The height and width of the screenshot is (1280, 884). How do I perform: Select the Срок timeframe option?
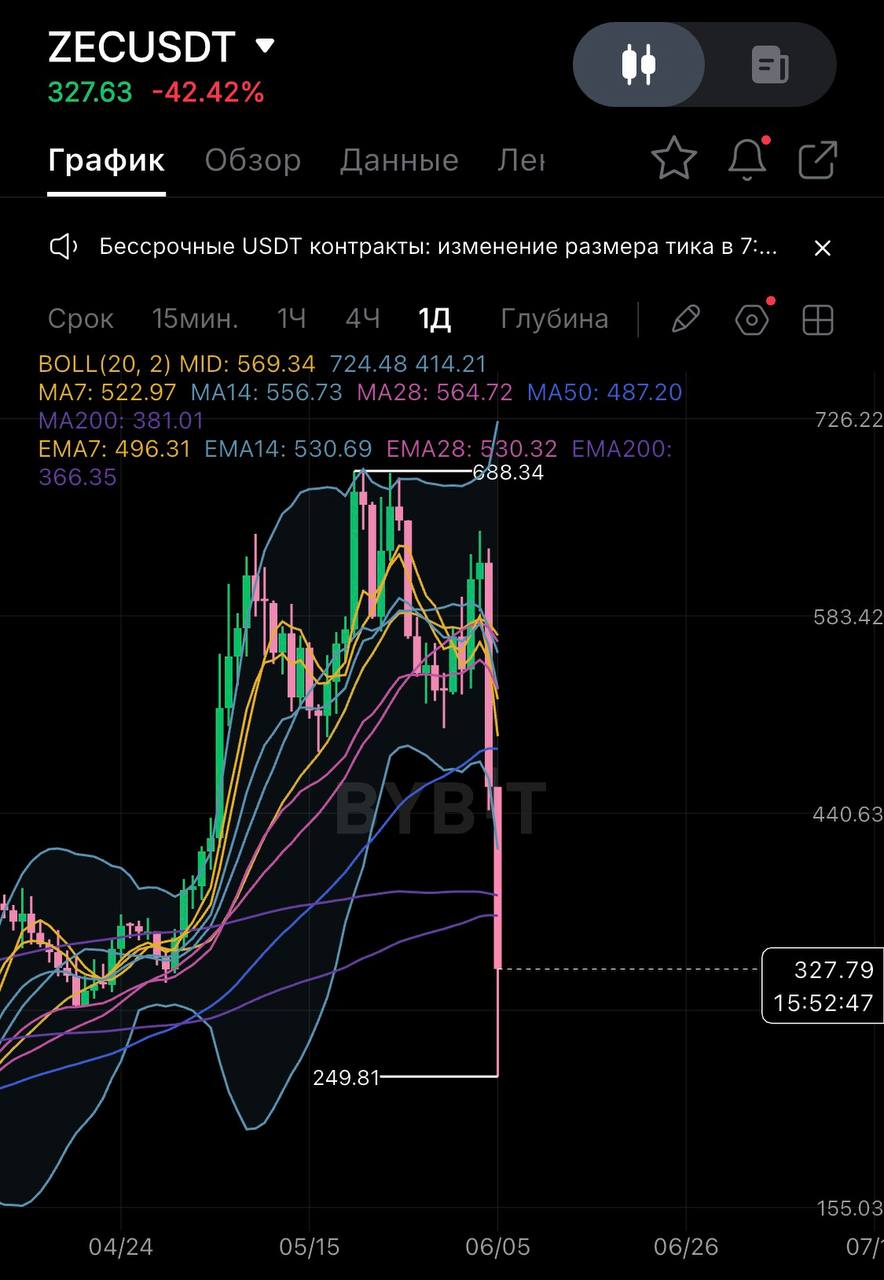[x=81, y=320]
